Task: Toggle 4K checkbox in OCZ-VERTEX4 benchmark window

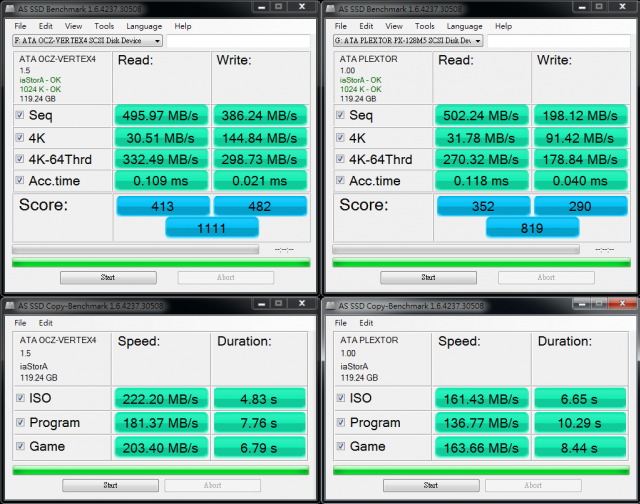Action: point(20,137)
